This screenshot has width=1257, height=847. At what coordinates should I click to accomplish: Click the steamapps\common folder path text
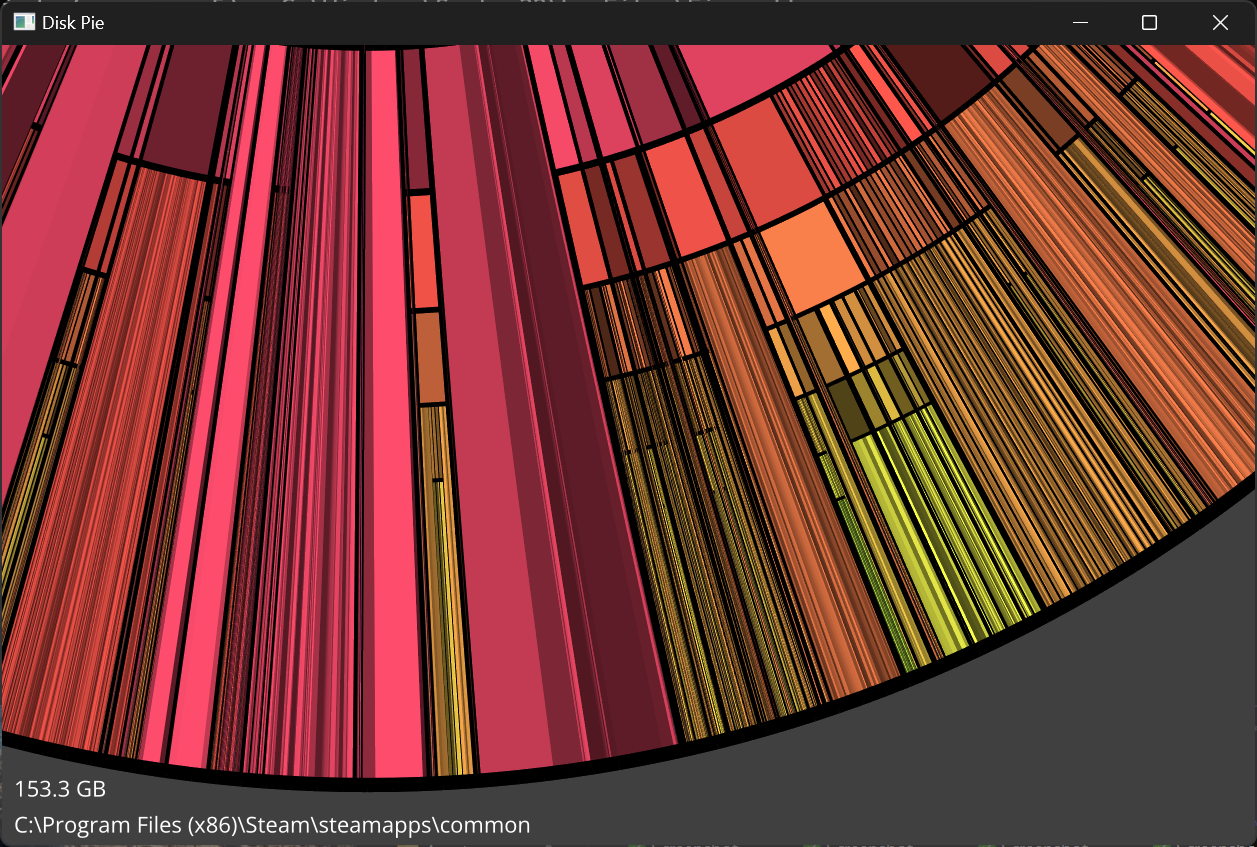(272, 825)
